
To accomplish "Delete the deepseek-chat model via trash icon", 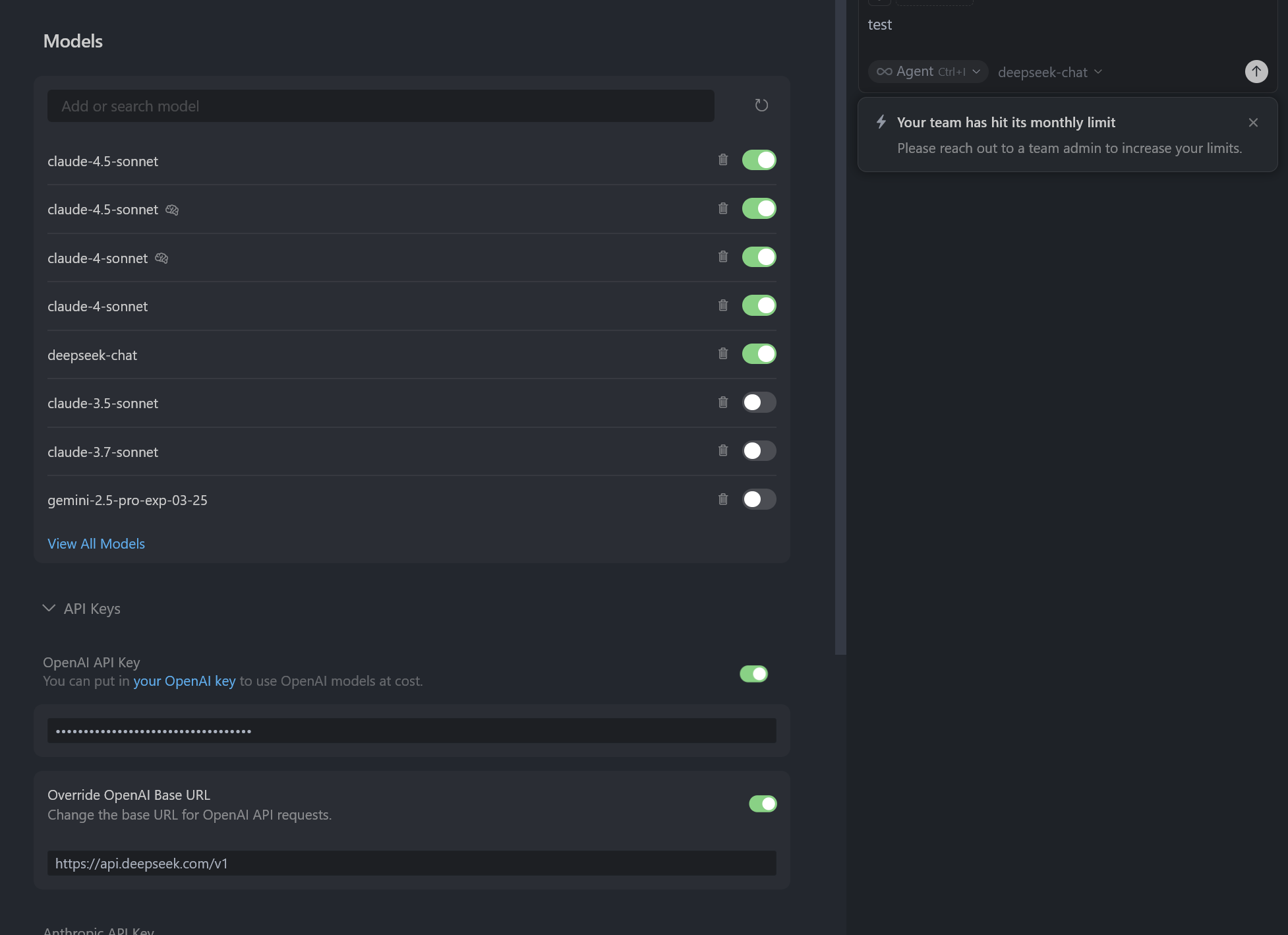I will click(723, 354).
